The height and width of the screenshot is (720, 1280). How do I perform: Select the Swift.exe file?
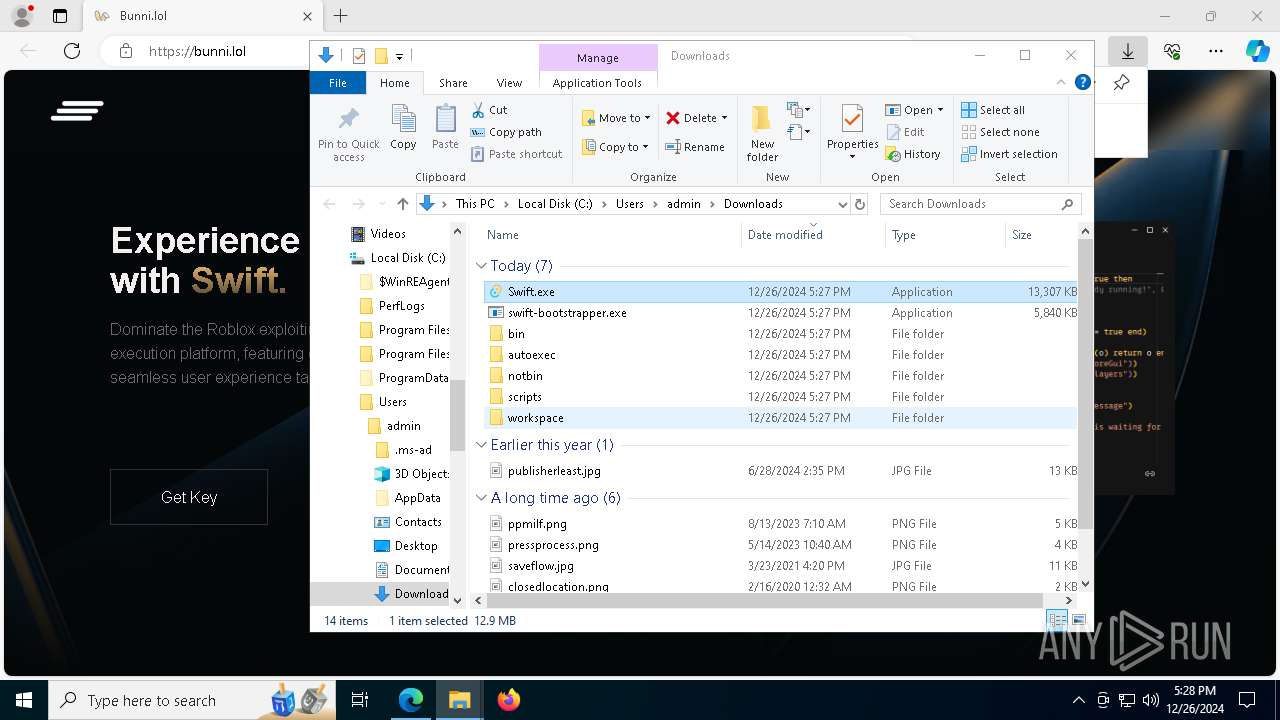781,292
